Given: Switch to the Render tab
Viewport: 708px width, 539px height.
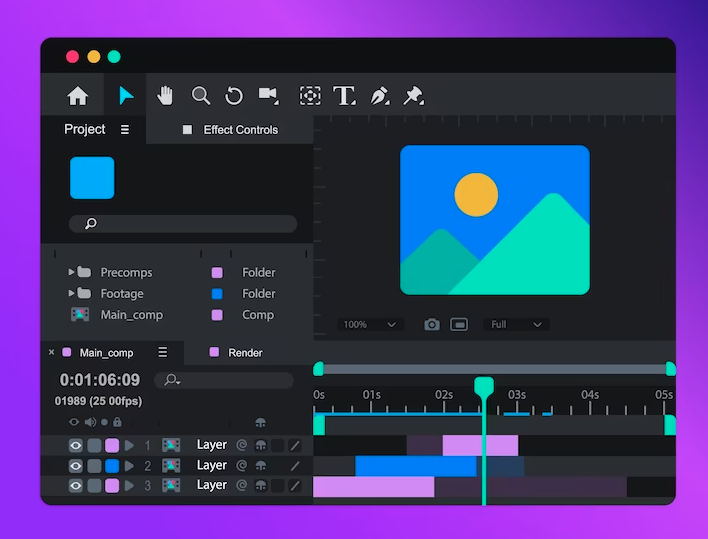Looking at the screenshot, I should [x=245, y=353].
